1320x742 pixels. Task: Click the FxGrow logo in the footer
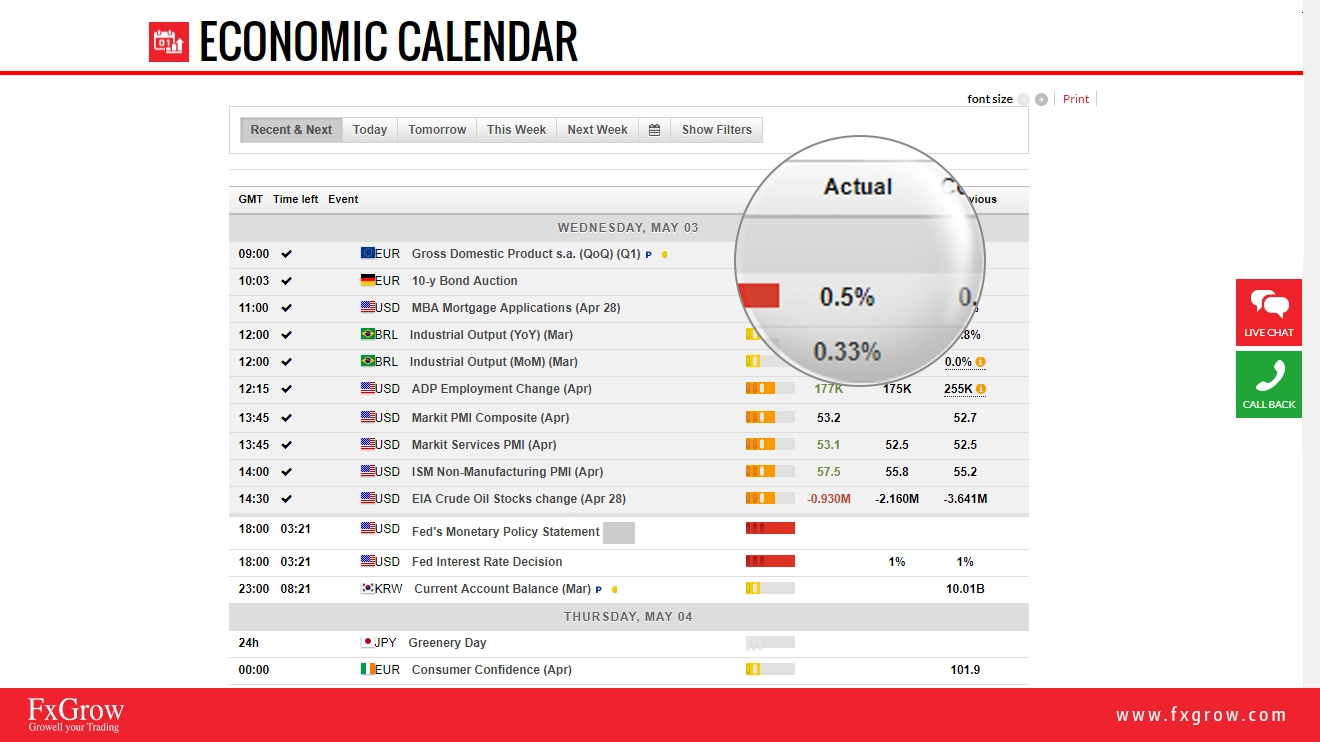coord(76,714)
